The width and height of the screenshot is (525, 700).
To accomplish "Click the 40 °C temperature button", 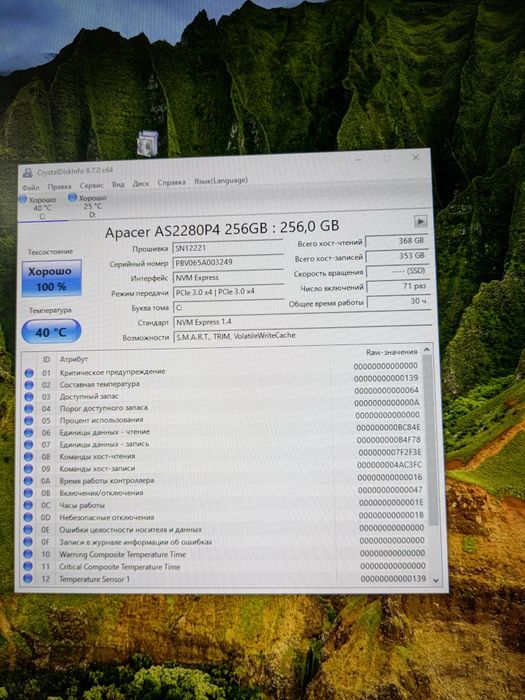I will click(x=51, y=332).
